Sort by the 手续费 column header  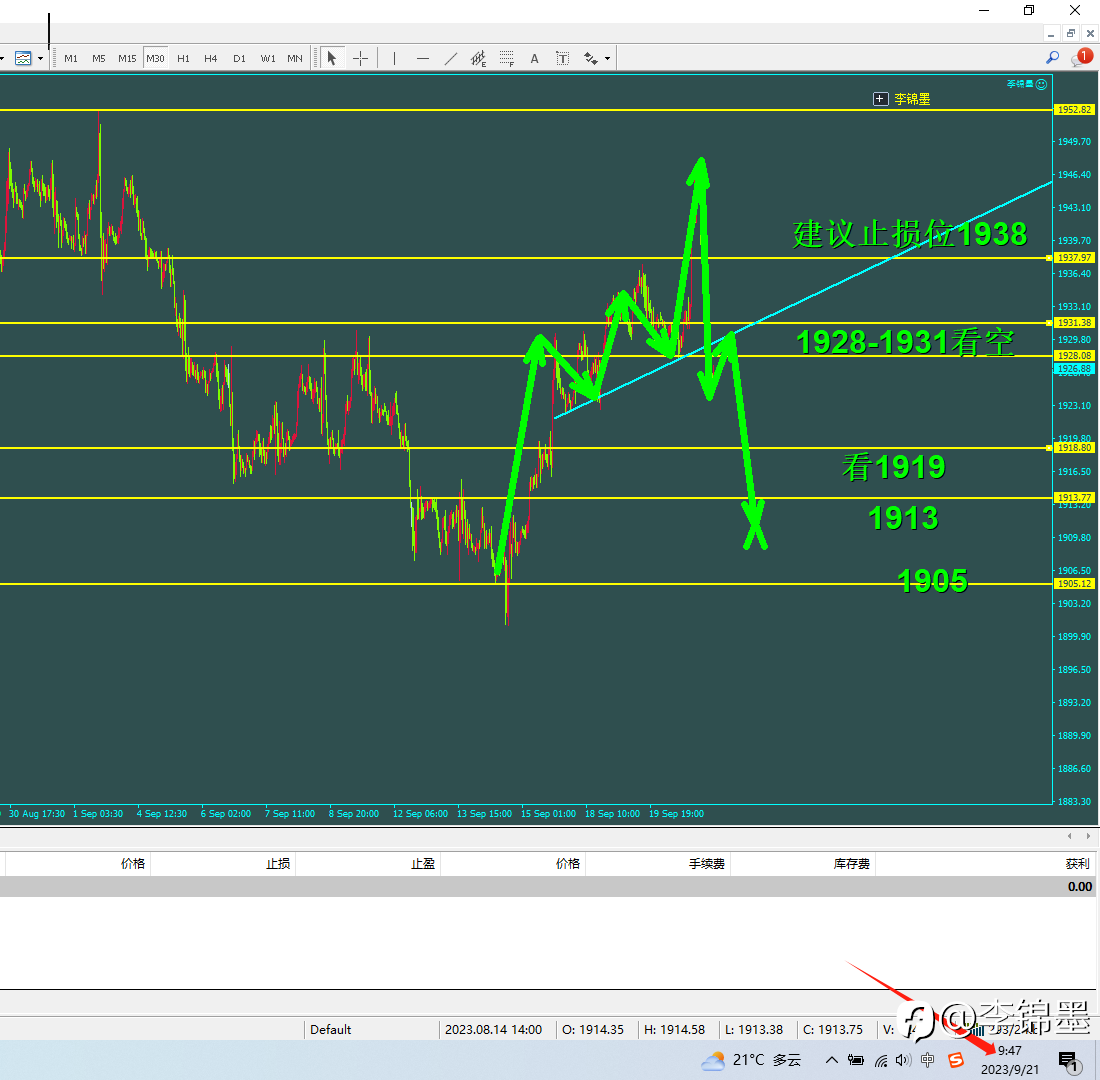(x=706, y=864)
